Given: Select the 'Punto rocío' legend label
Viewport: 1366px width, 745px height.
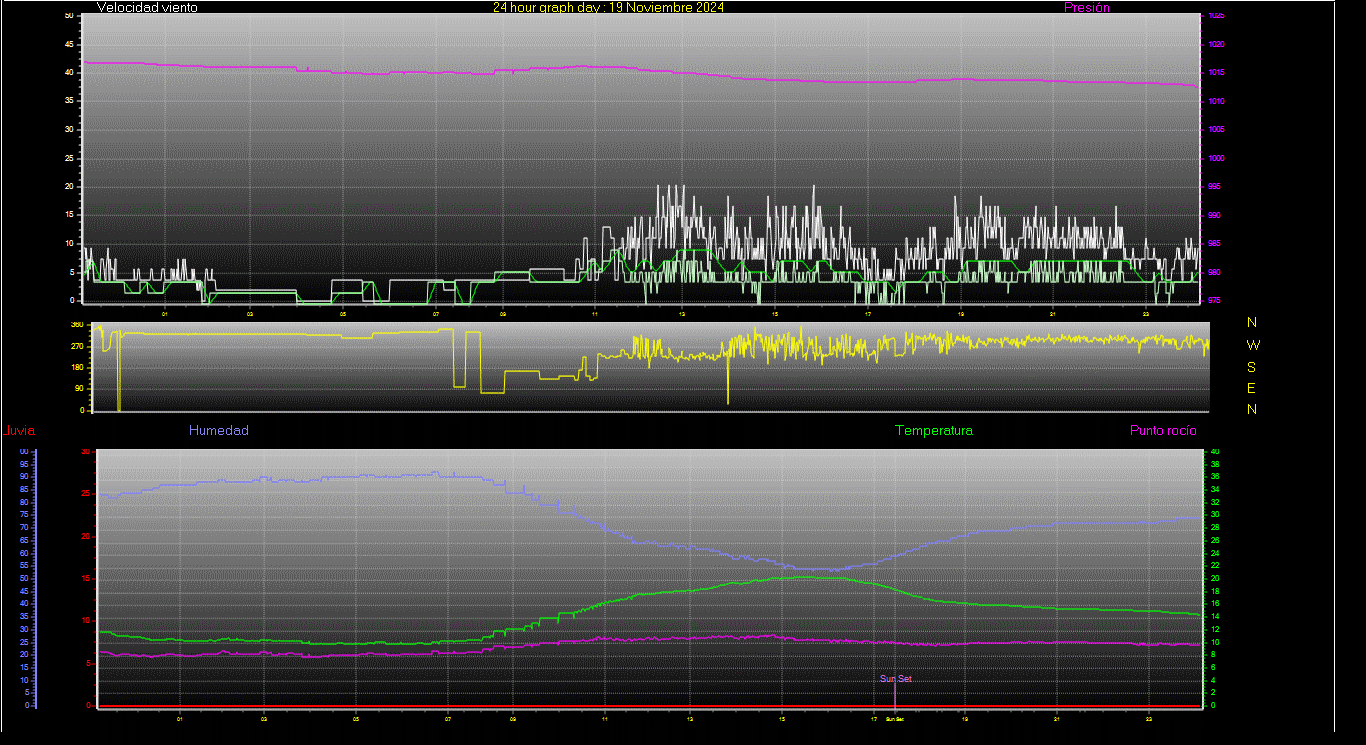Looking at the screenshot, I should coord(1163,431).
